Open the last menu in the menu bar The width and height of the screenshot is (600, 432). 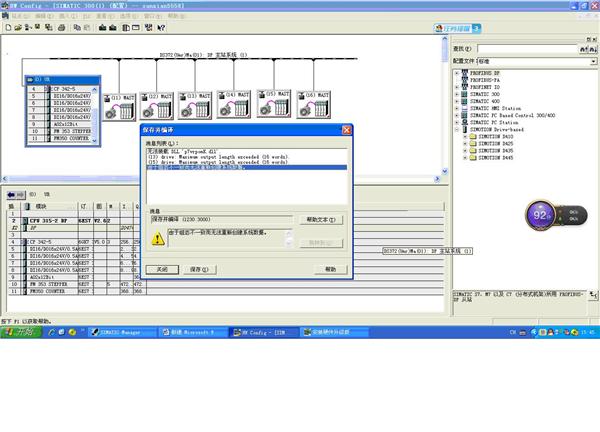[176, 16]
